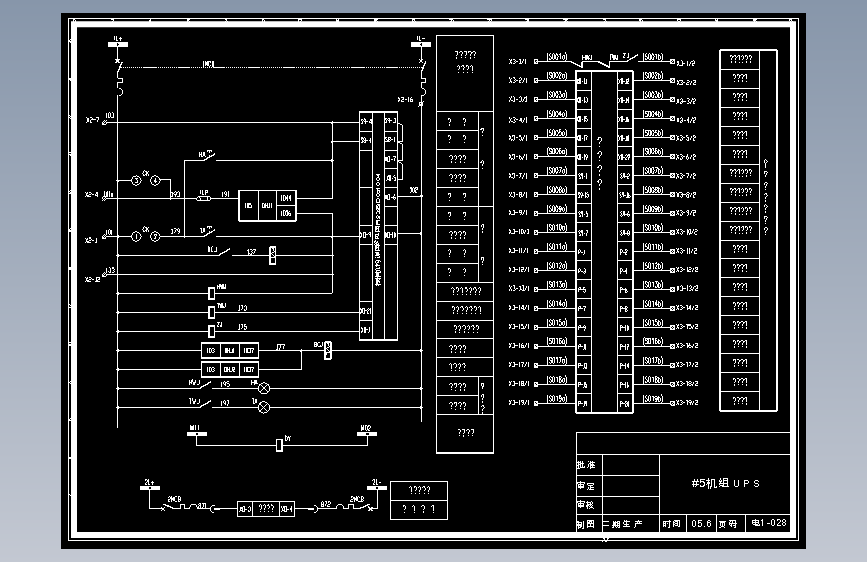Click the wire number '195'
This screenshot has width=867, height=562.
(x=225, y=384)
